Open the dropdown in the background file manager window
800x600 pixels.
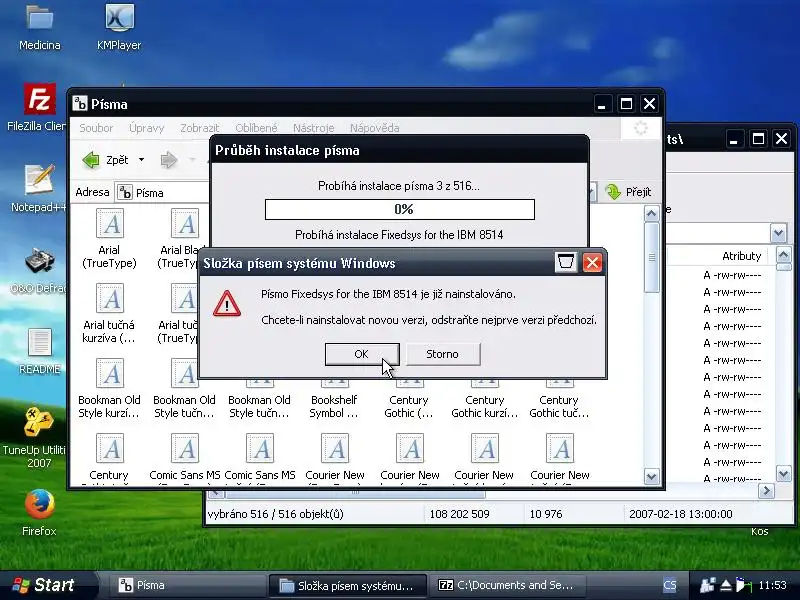click(778, 233)
